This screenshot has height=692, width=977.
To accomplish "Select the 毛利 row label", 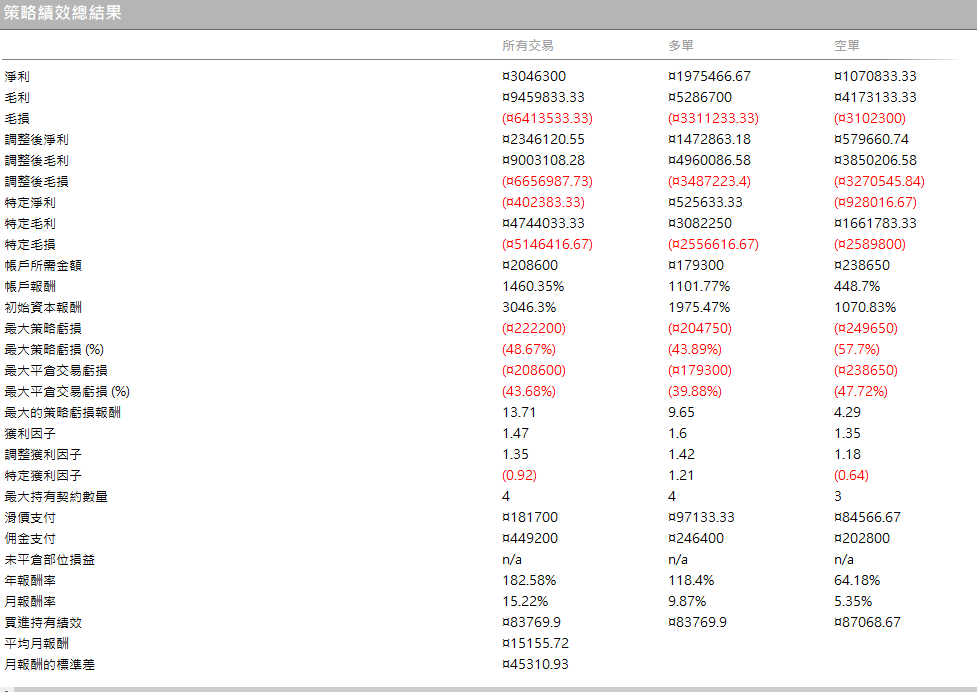I will (x=17, y=98).
